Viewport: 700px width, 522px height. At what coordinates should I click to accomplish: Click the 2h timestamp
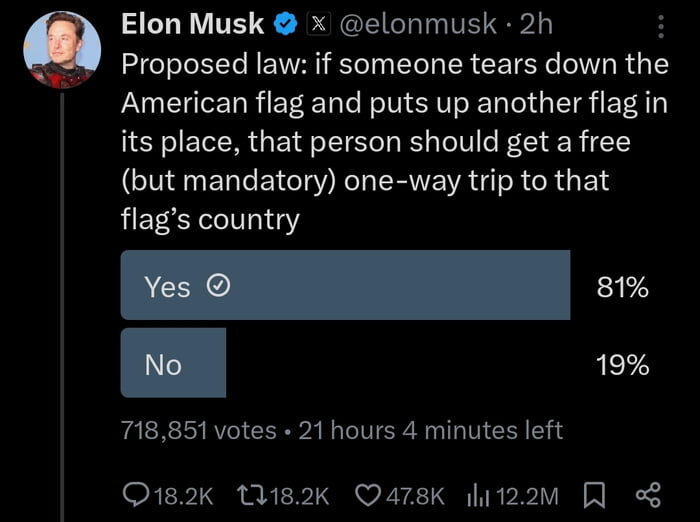click(x=536, y=24)
